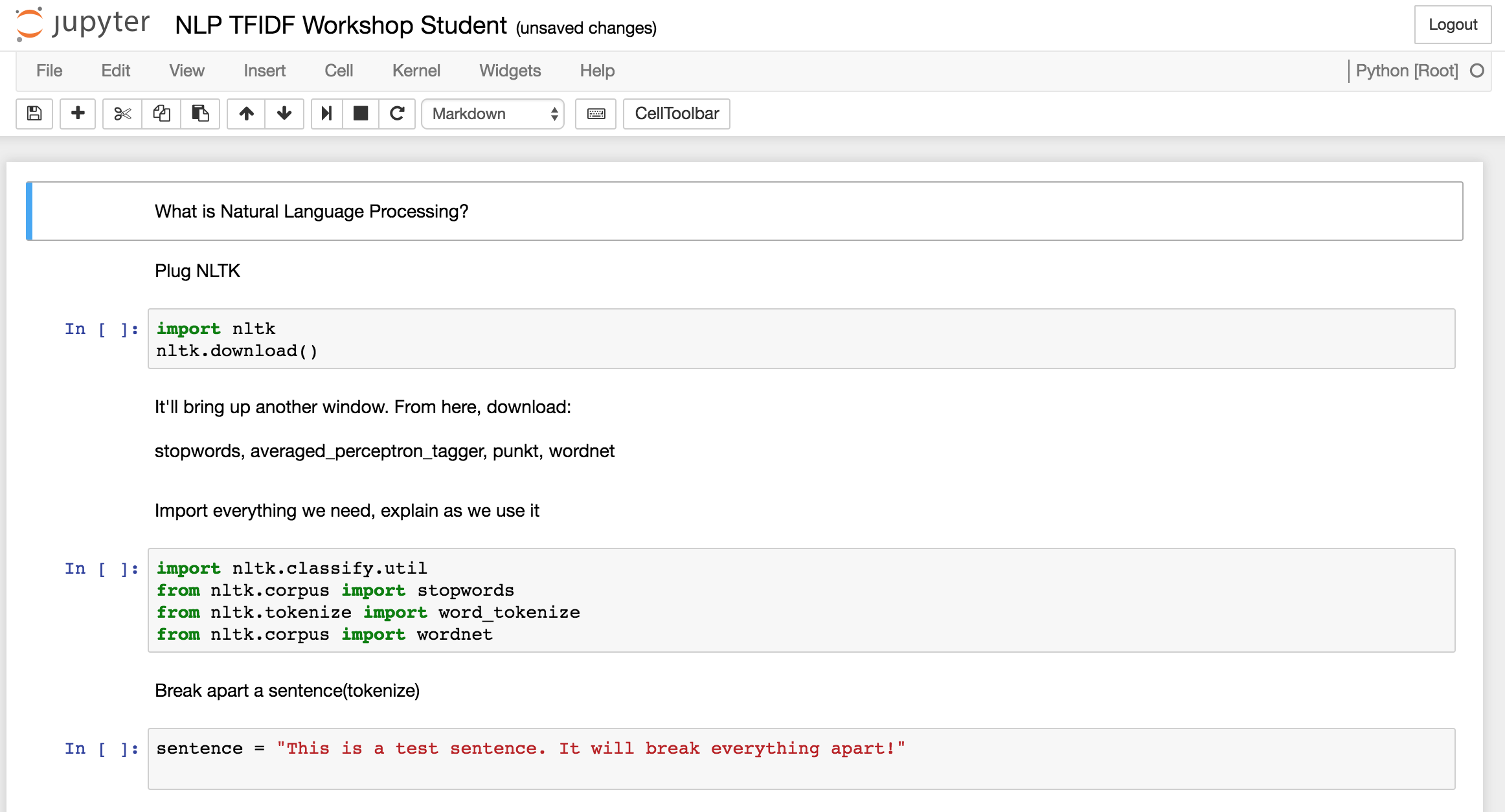Restart the kernel icon

coord(397,114)
